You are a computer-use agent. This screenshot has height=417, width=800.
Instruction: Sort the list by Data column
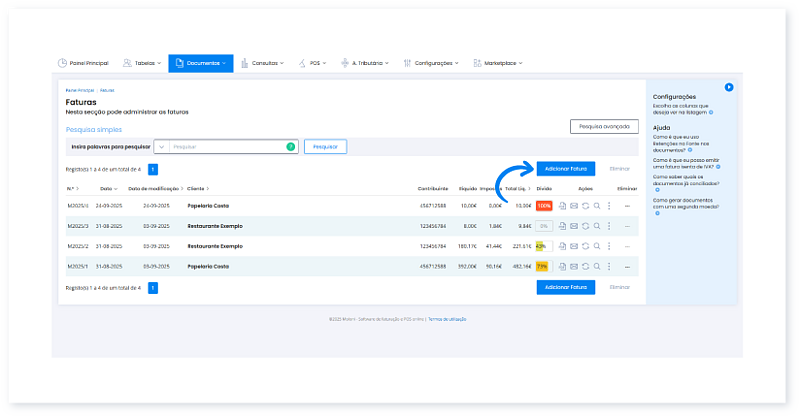click(x=108, y=188)
